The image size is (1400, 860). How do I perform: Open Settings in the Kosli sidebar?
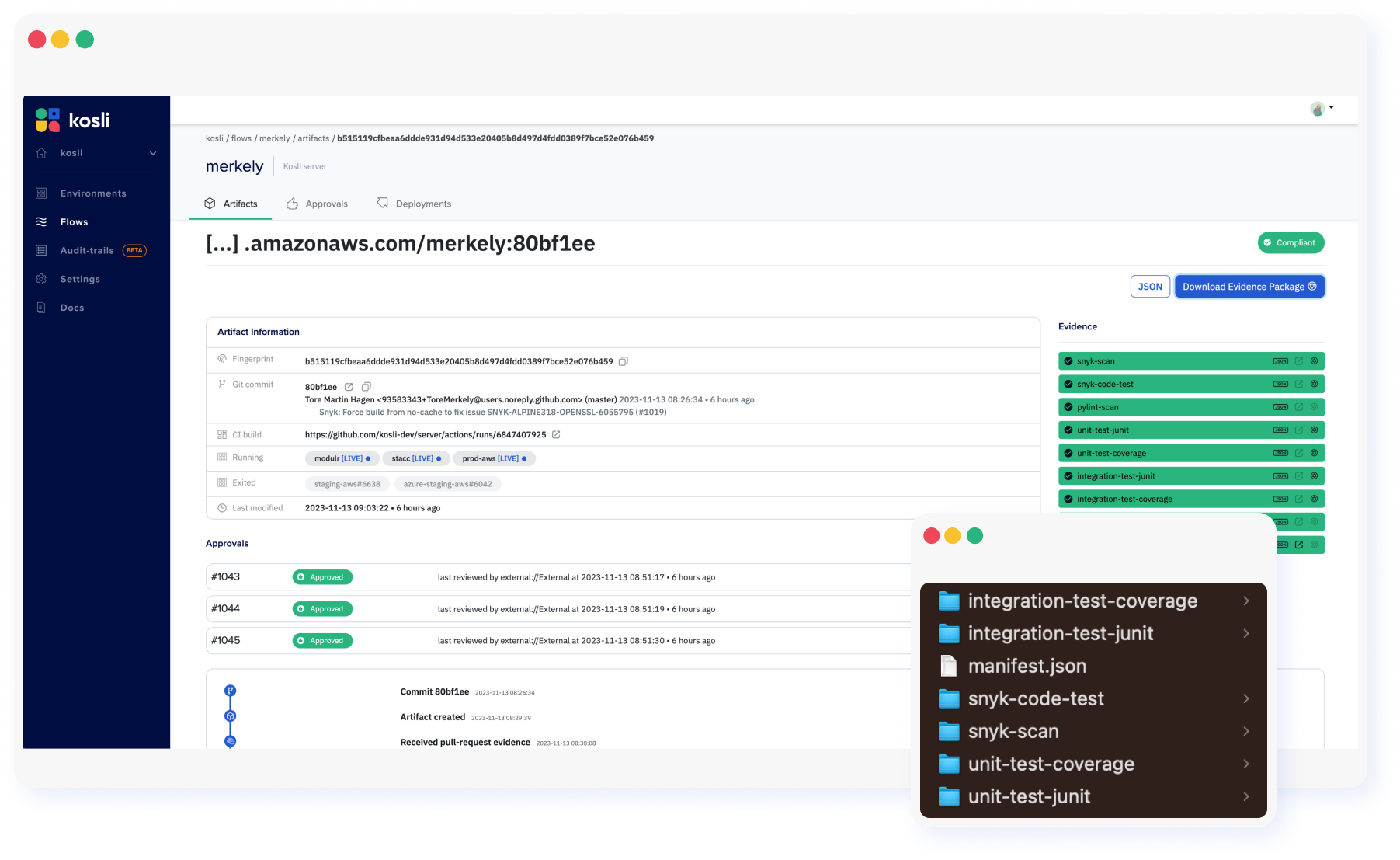click(68, 279)
